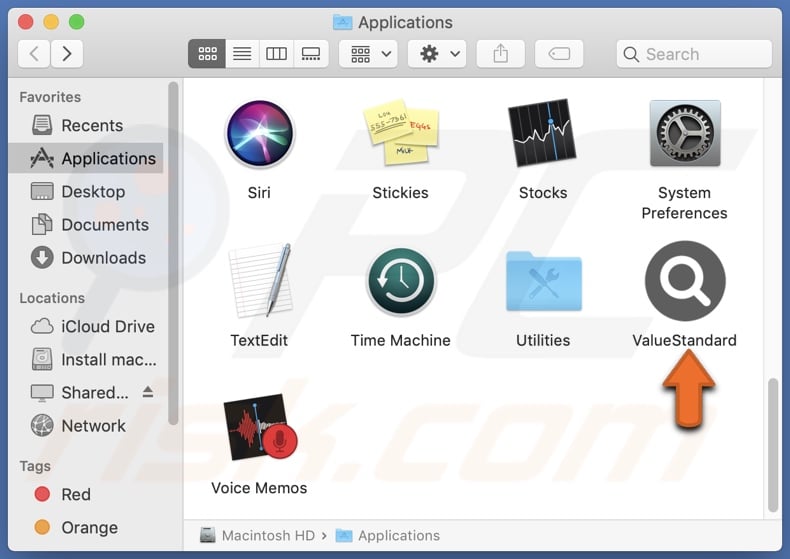Click the TextEdit name label
The height and width of the screenshot is (559, 790).
tap(259, 340)
